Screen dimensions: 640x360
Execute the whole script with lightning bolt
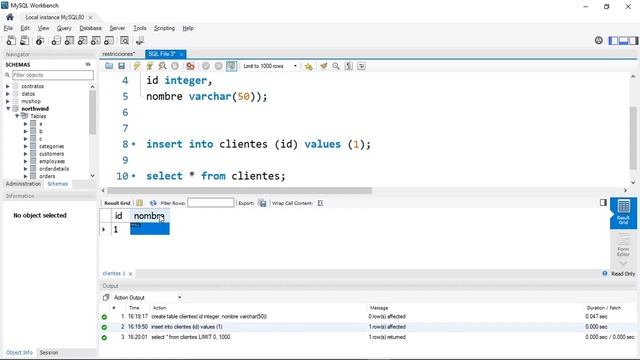(x=137, y=66)
